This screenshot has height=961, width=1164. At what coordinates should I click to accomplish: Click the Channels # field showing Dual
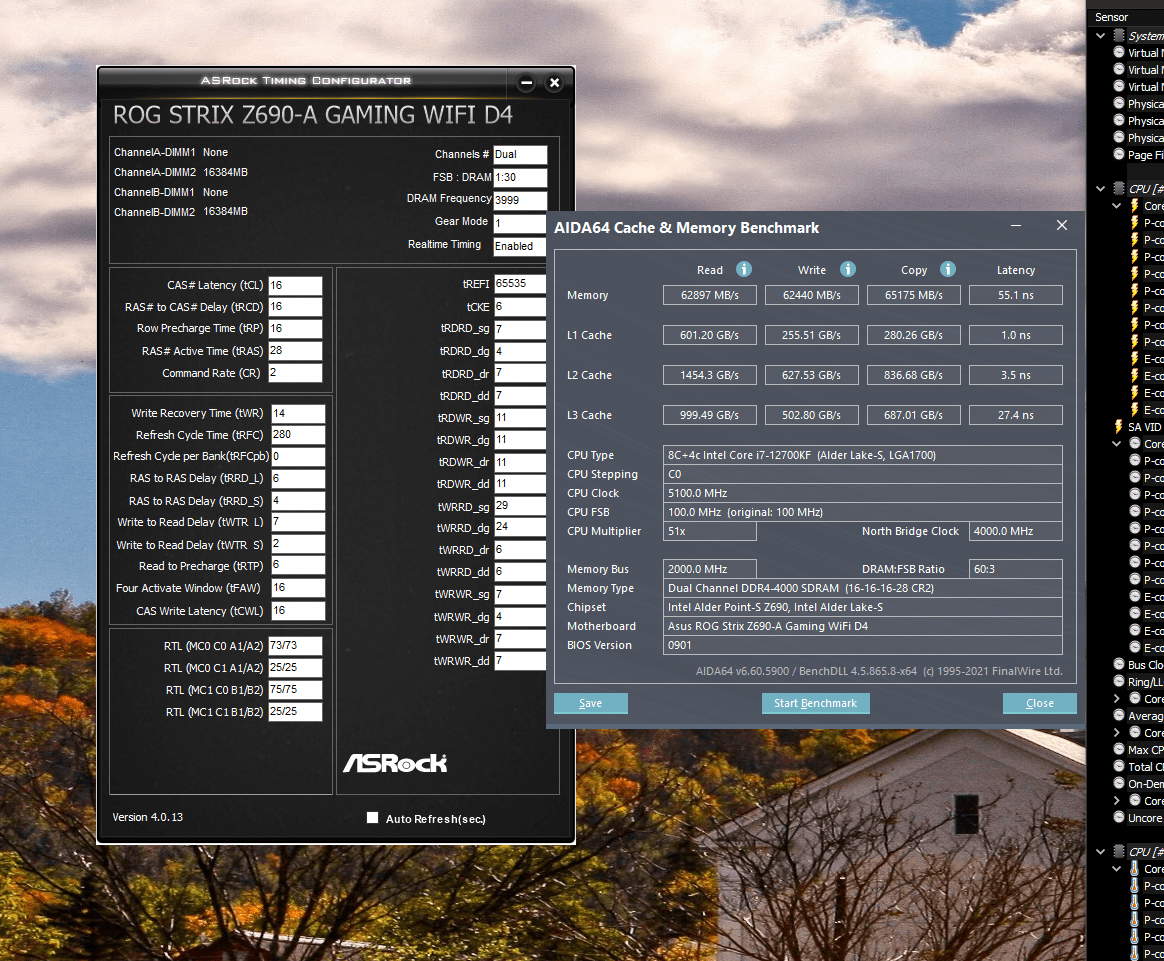[520, 154]
